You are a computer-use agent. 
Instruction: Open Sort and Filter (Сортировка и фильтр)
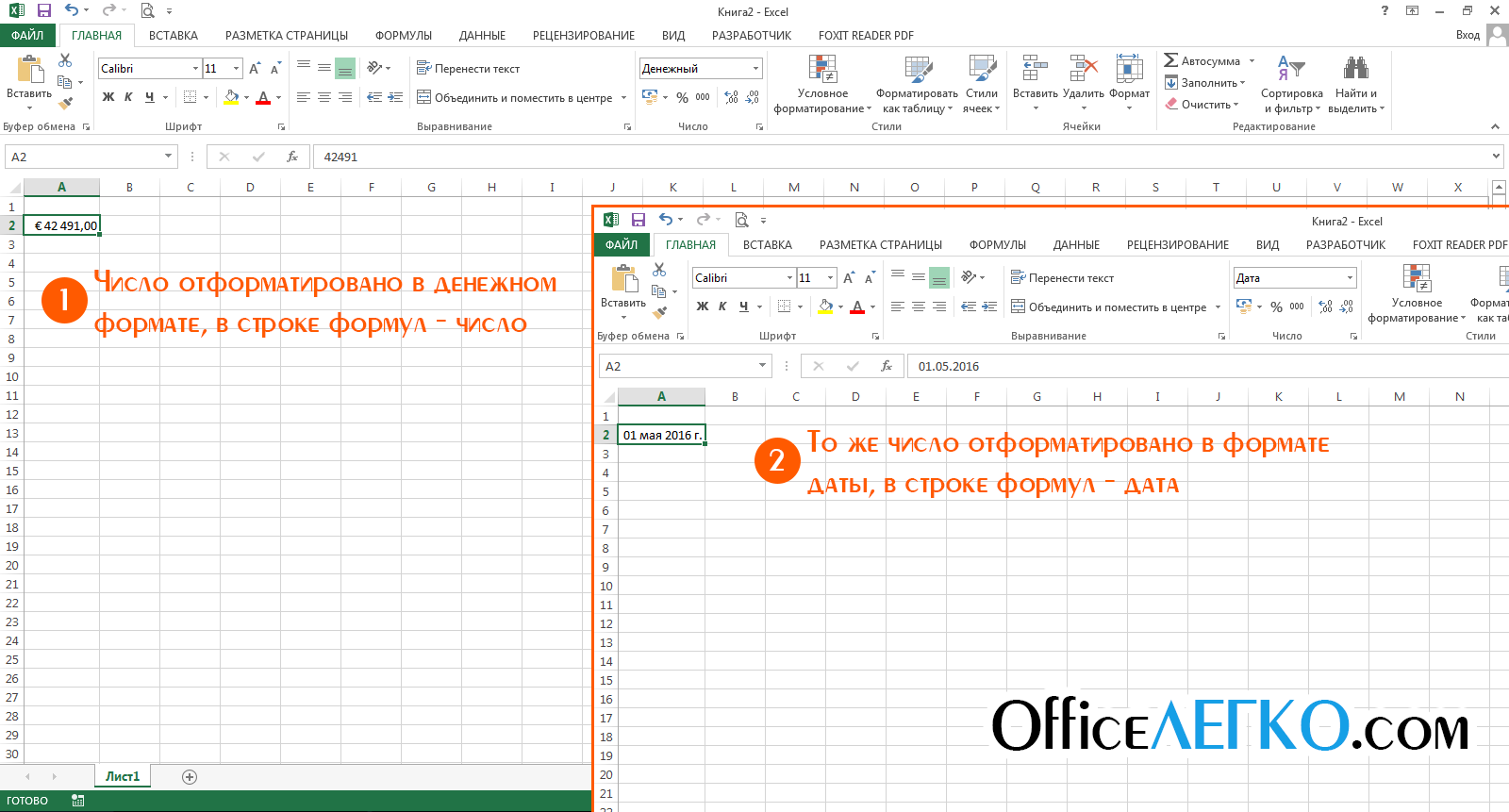click(1291, 83)
